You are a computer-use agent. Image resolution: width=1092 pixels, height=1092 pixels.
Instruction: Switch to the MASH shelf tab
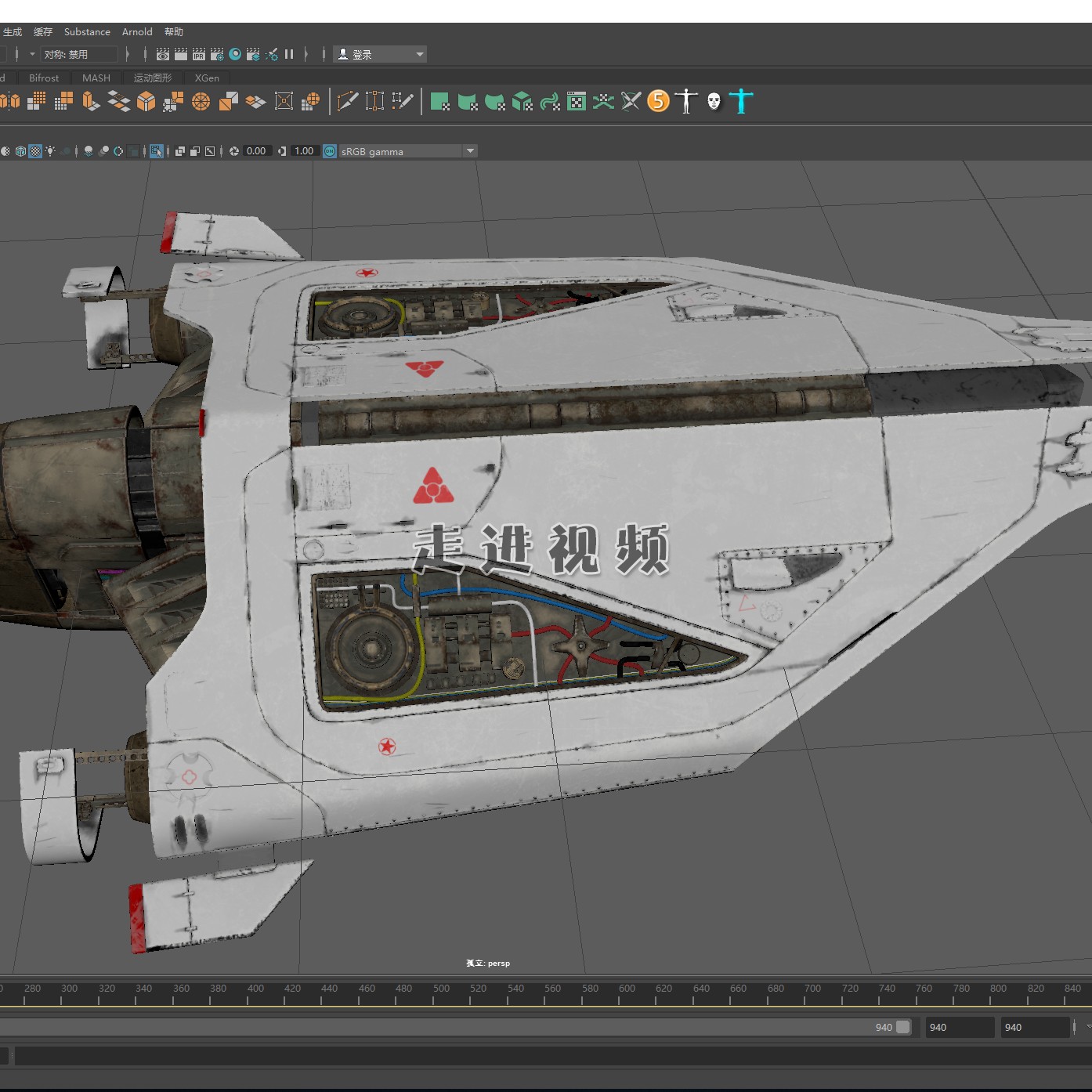(96, 78)
